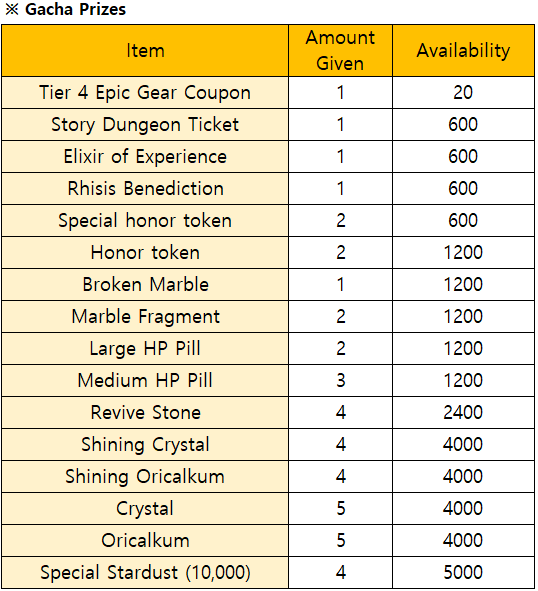Click the Medium HP Pill cell
The height and width of the screenshot is (591, 538).
tap(145, 381)
